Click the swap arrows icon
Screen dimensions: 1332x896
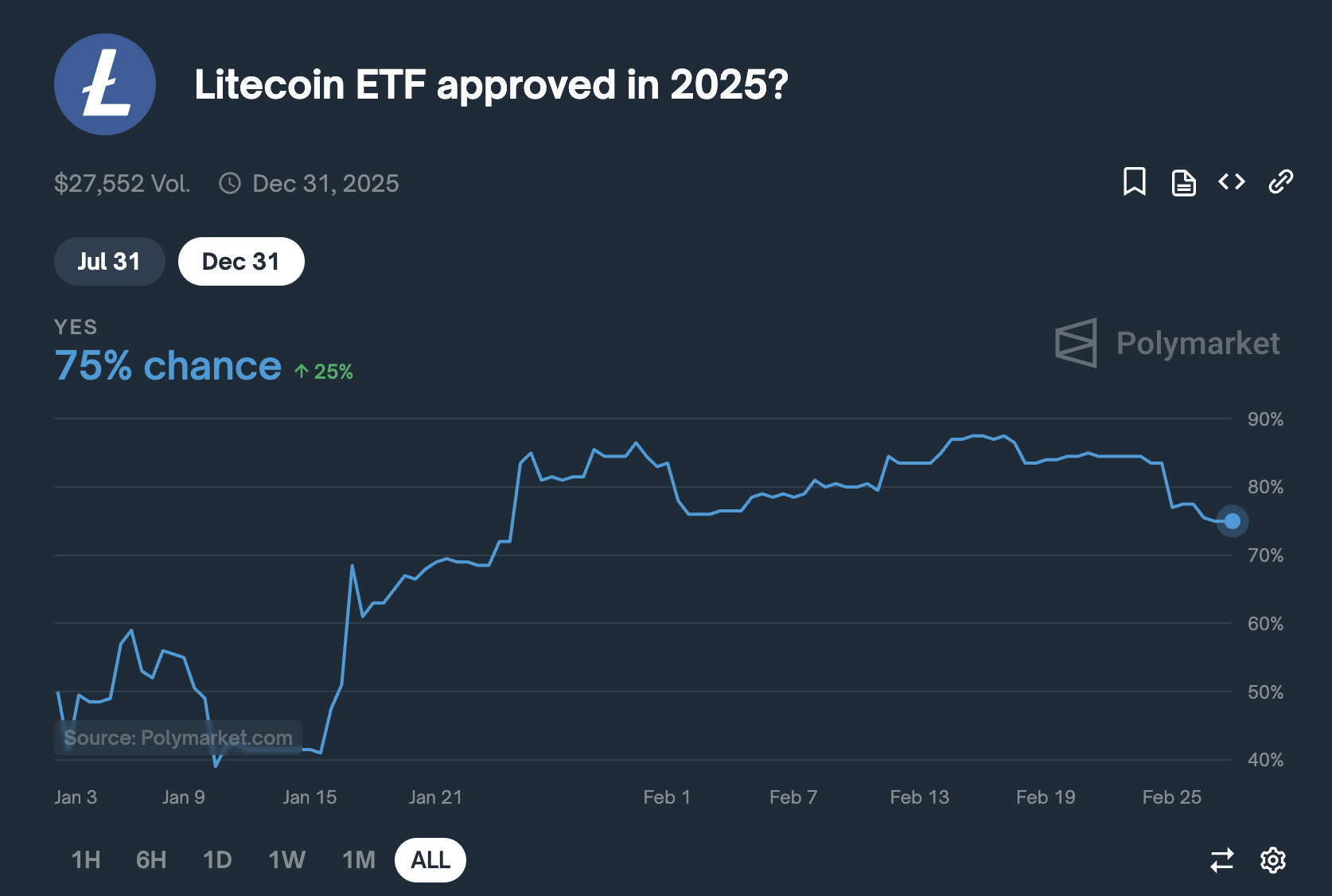pyautogui.click(x=1222, y=860)
